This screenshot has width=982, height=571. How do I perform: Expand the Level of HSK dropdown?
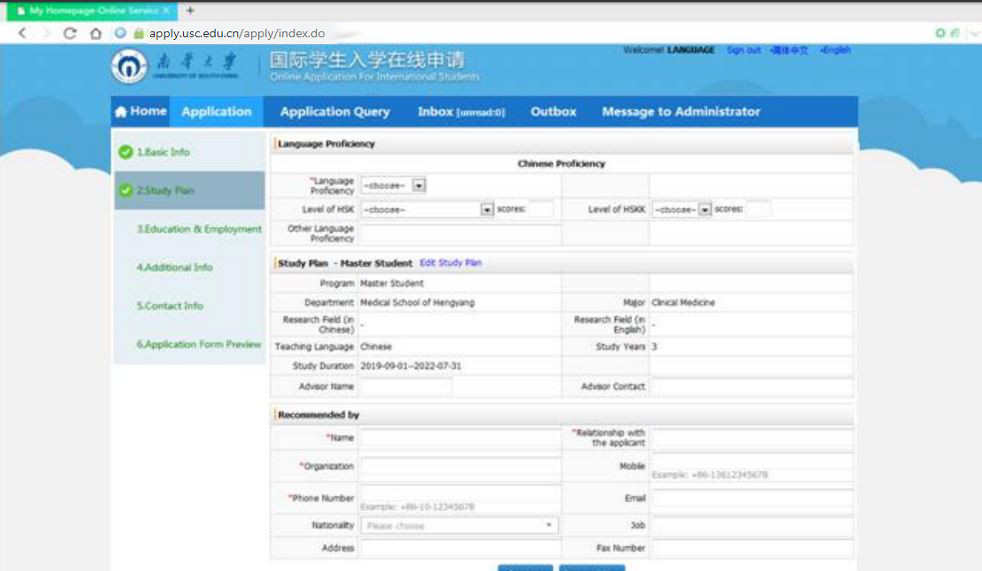(487, 210)
